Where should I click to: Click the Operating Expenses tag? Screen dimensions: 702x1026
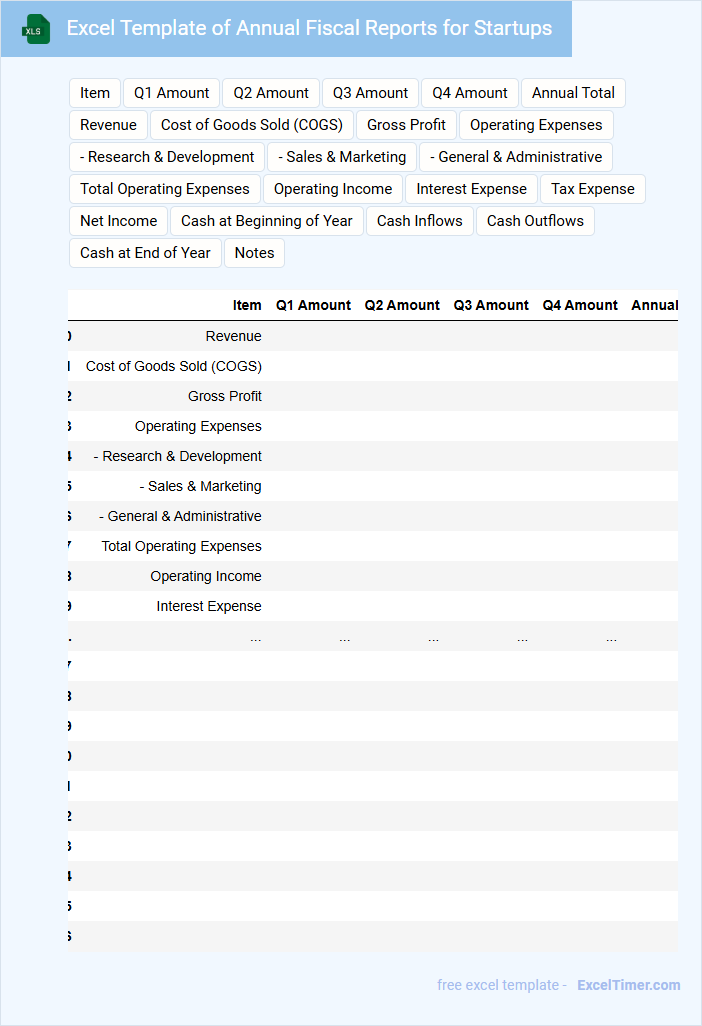click(x=536, y=125)
